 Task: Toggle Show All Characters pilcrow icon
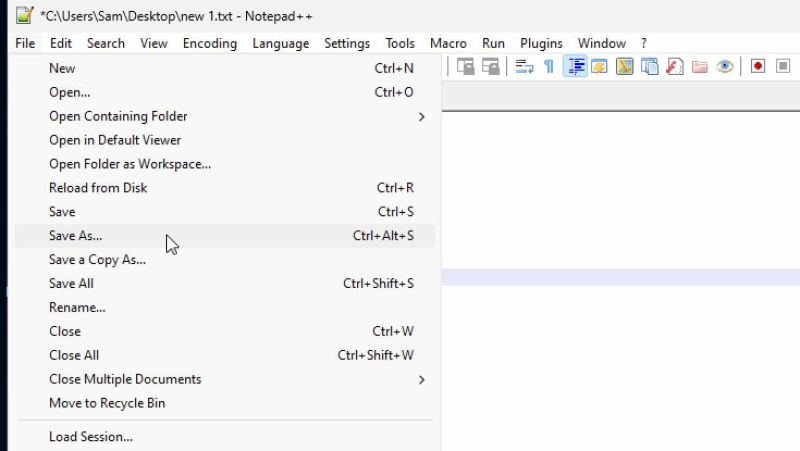point(549,67)
